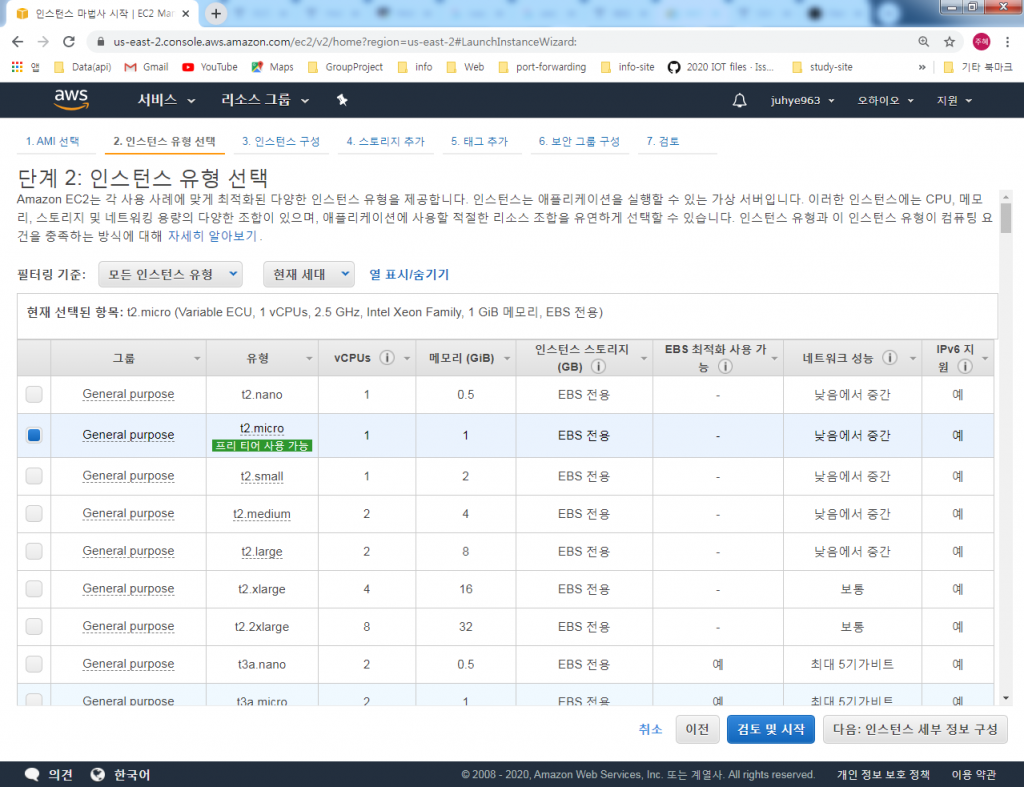
Task: Go to step 4 add storage tab
Action: pyautogui.click(x=385, y=141)
